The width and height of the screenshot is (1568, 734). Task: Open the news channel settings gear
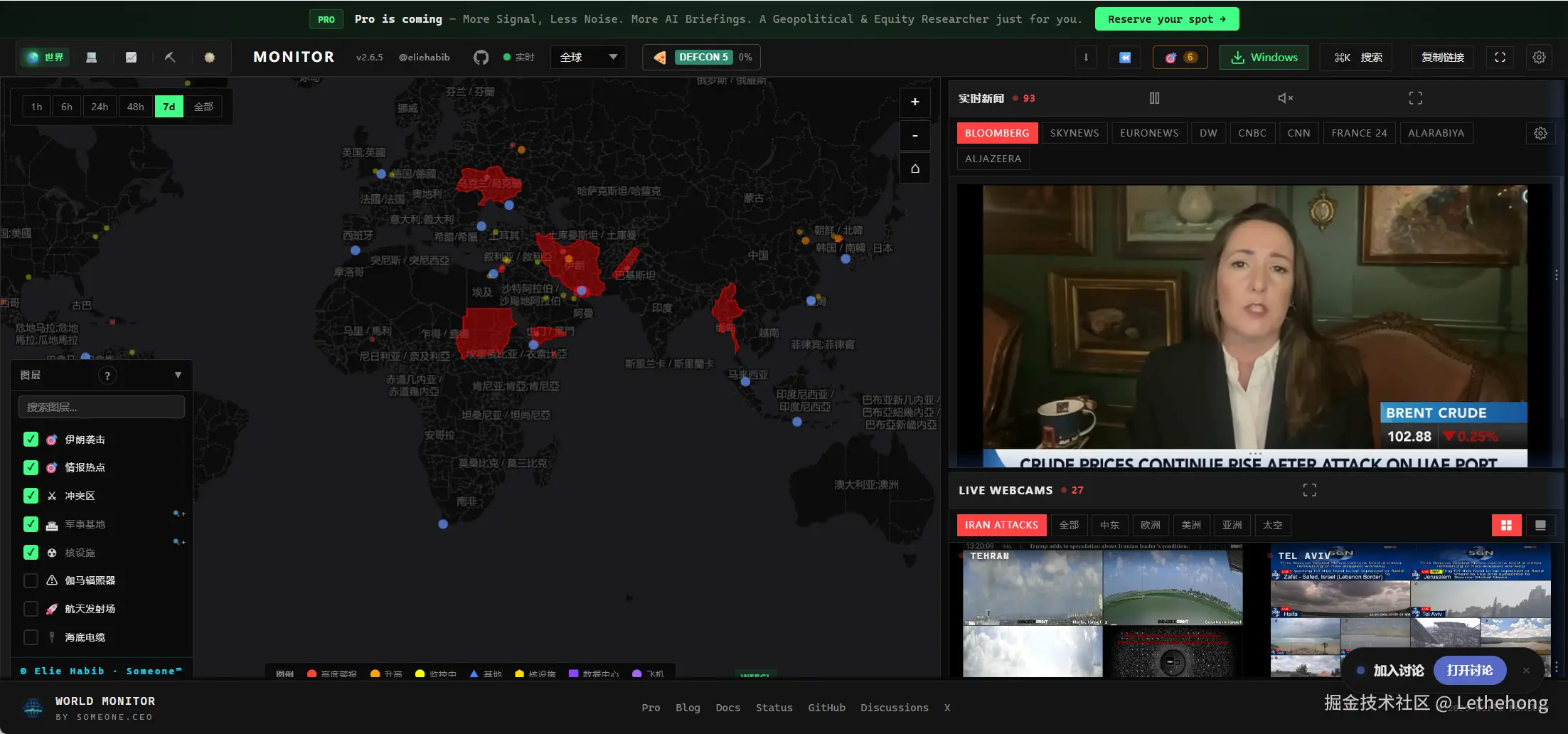click(x=1540, y=133)
